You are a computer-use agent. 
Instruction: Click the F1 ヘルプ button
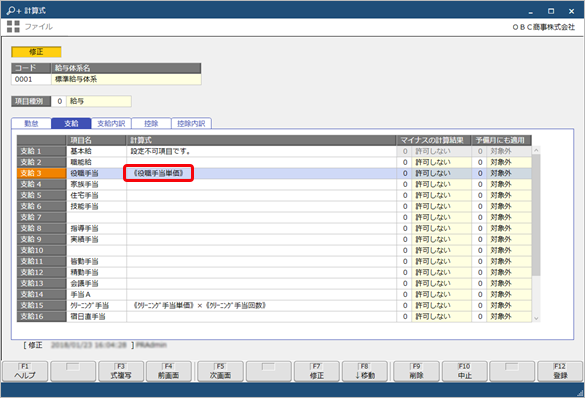click(x=25, y=371)
